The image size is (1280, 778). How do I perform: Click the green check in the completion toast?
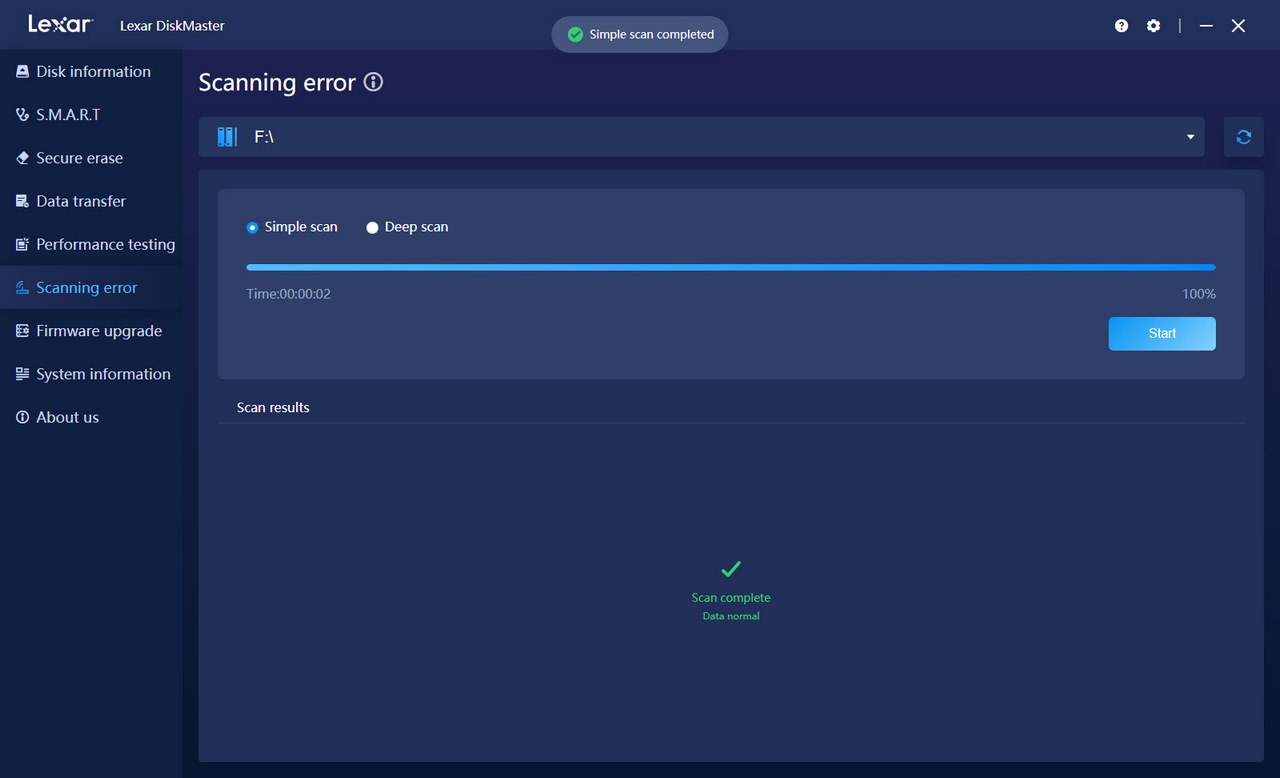click(x=575, y=34)
